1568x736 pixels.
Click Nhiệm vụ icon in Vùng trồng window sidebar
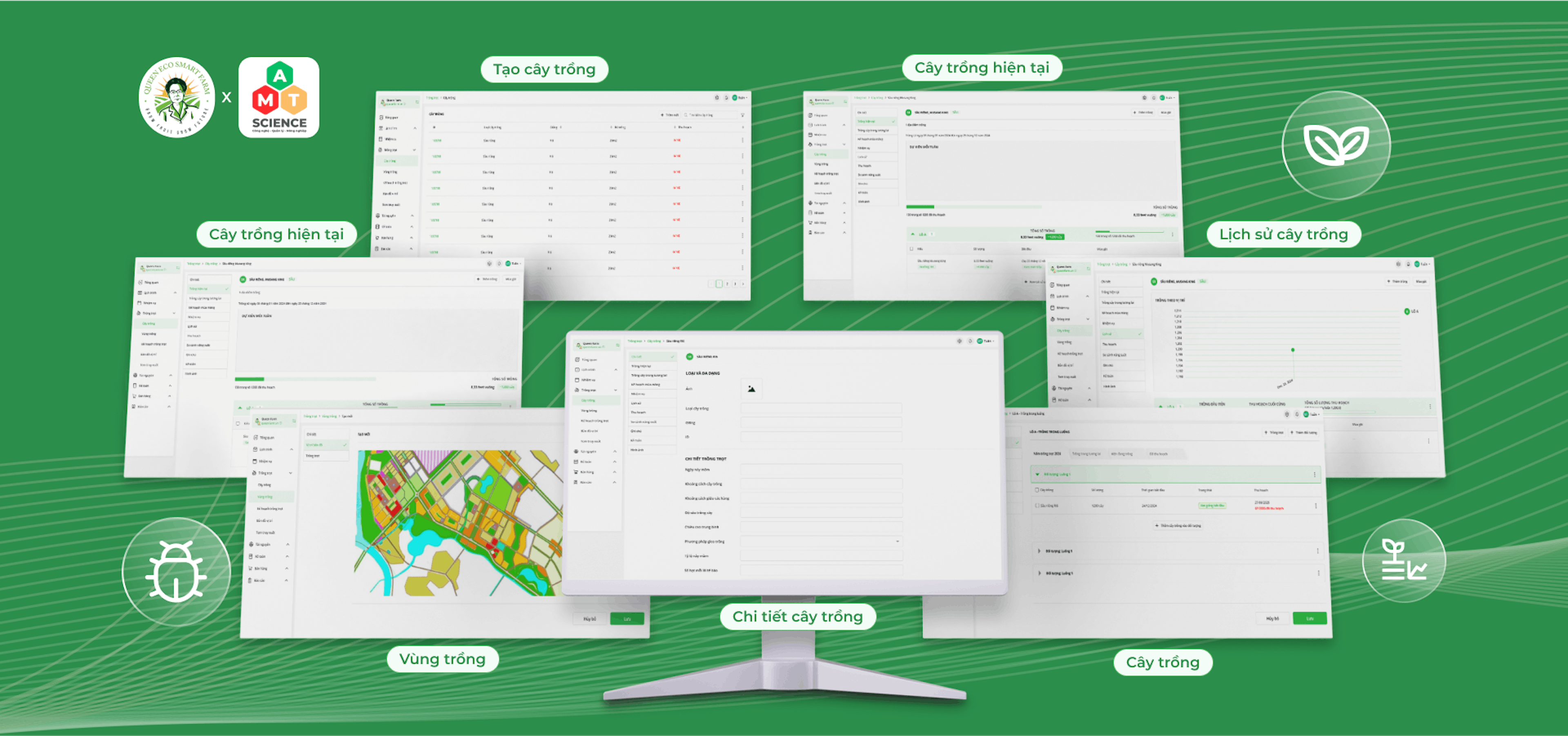pos(254,462)
